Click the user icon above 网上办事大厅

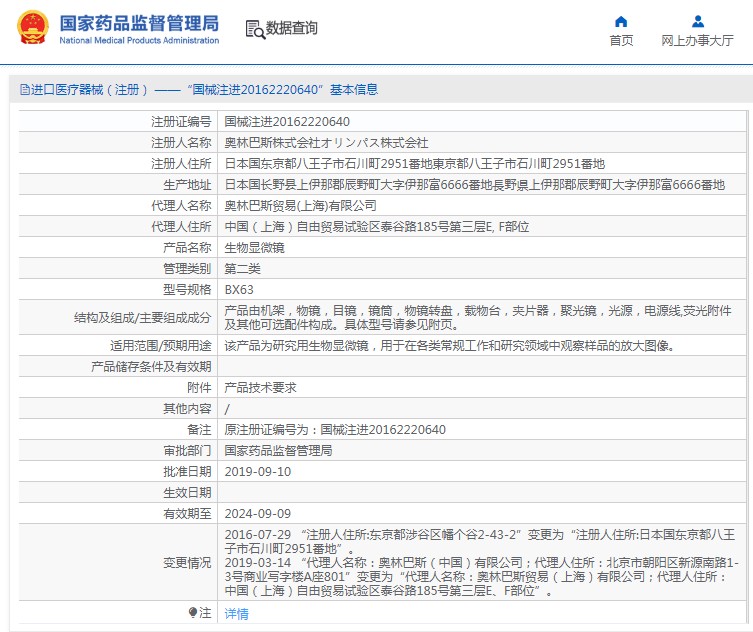[698, 22]
